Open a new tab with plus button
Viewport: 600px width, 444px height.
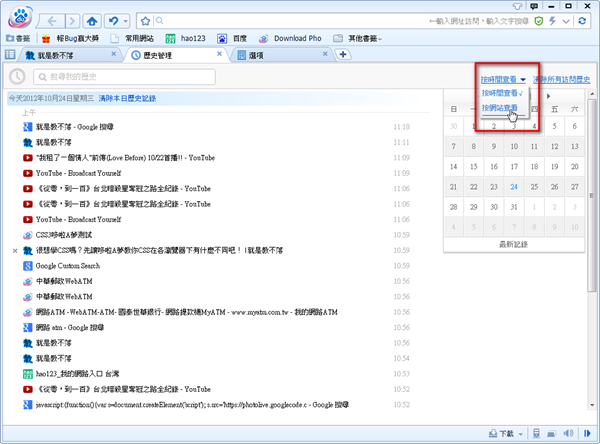click(343, 54)
